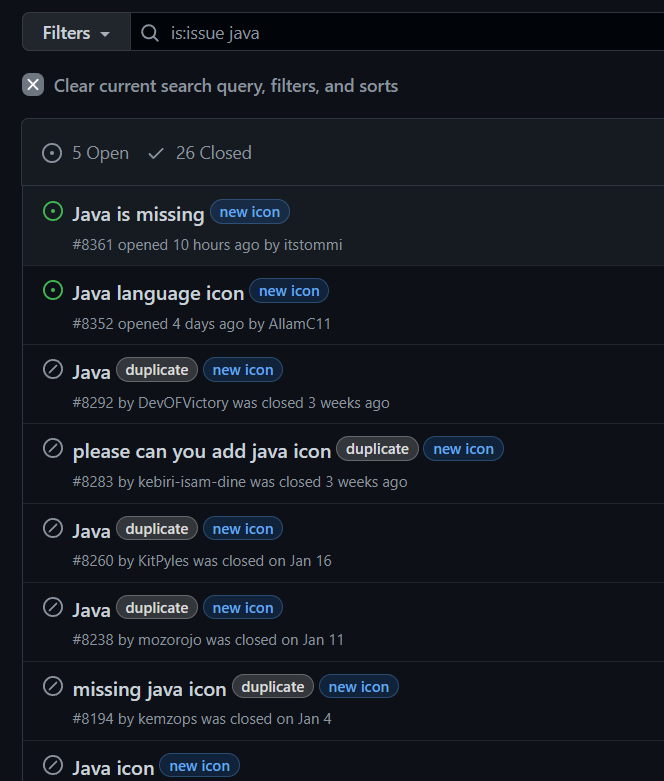Open user profile AllamC11
Screen dimensions: 664x781
(299, 324)
